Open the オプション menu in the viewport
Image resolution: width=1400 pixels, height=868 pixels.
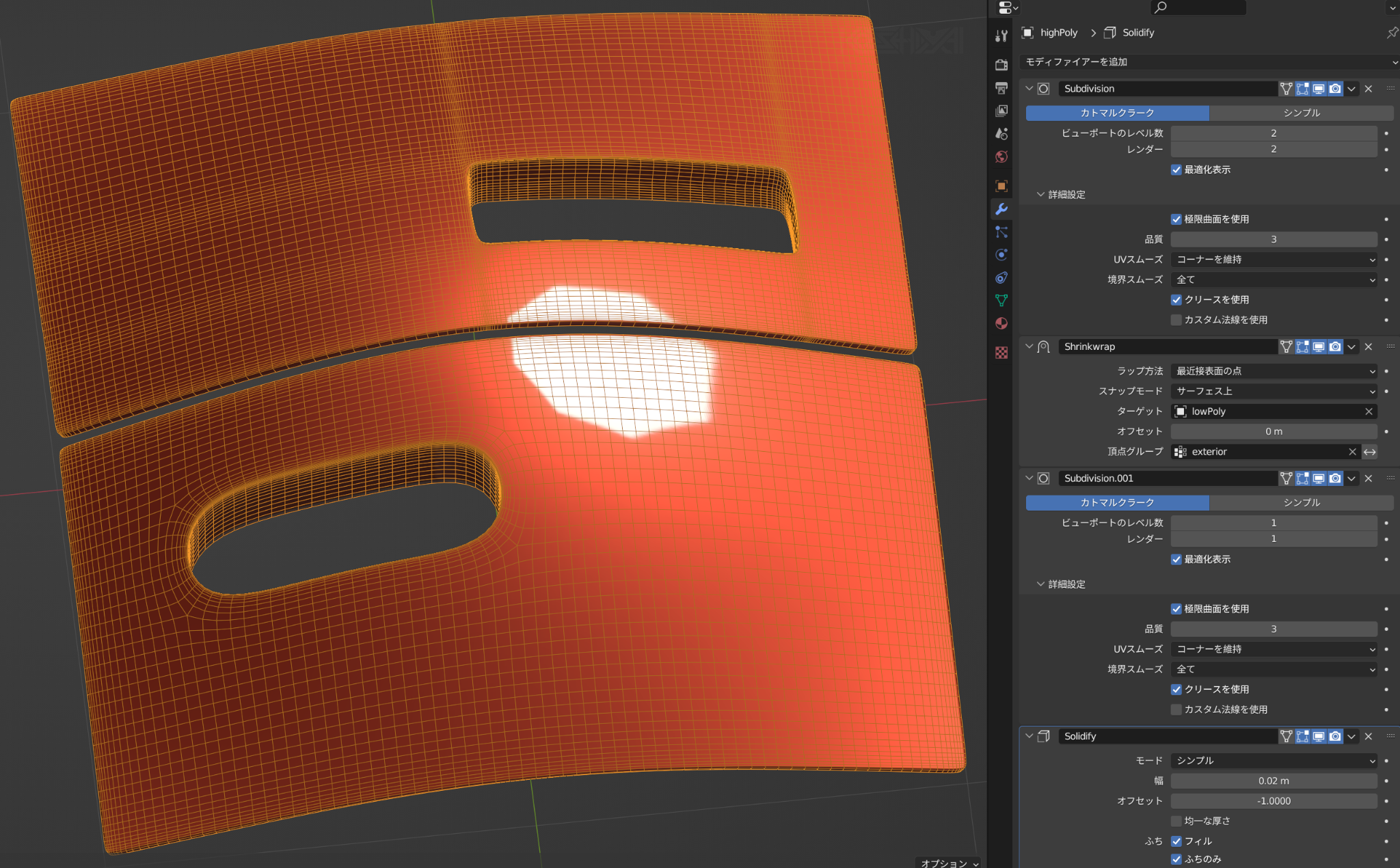(x=949, y=863)
